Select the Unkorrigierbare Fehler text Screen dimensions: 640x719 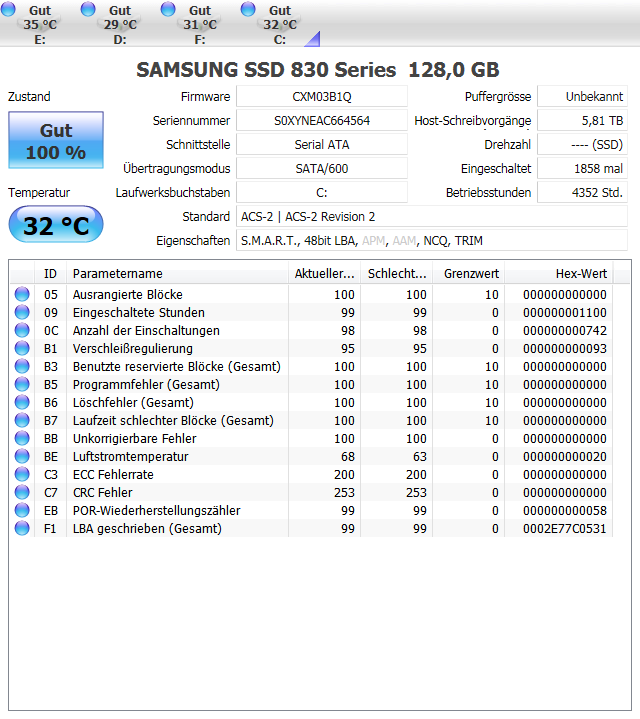(x=134, y=438)
